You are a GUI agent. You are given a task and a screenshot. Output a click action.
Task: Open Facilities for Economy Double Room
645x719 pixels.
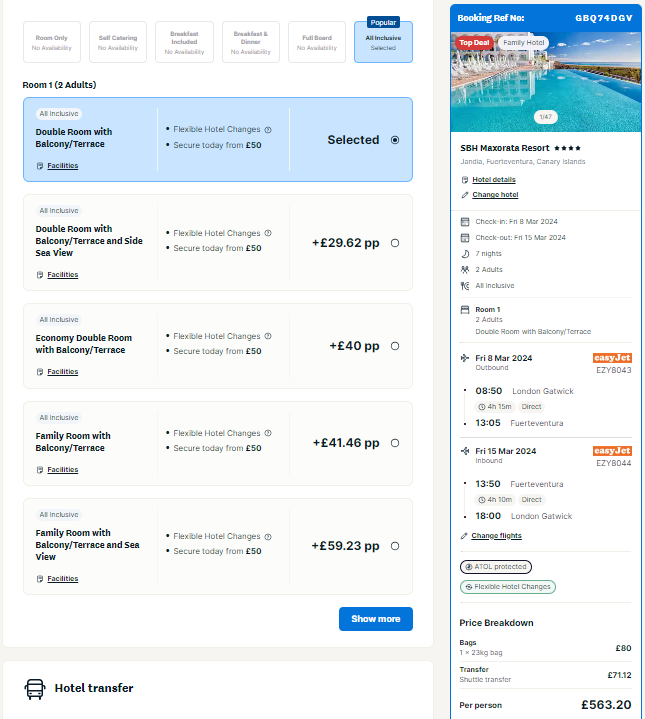[x=63, y=371]
